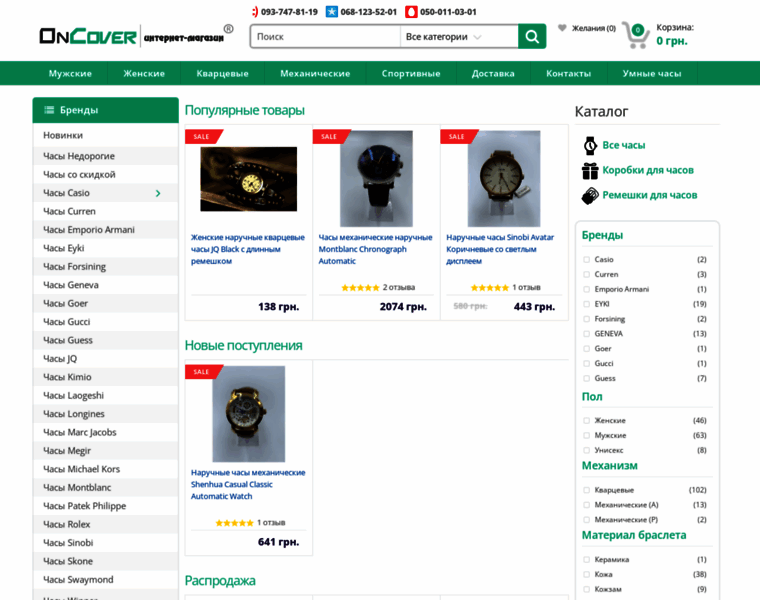
Task: Filter by Мужские gender checkbox
Action: click(586, 436)
